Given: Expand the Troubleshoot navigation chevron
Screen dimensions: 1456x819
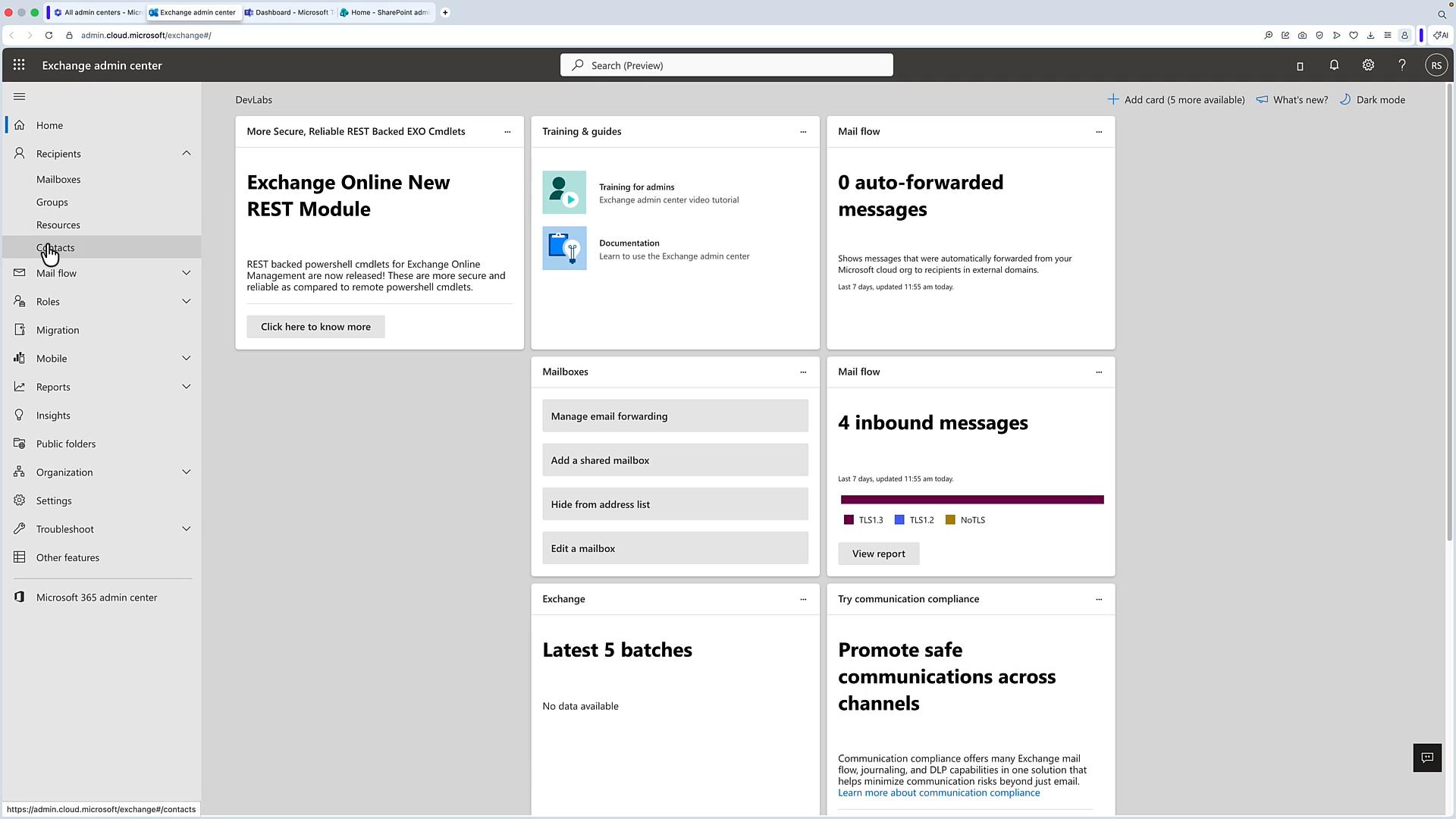Looking at the screenshot, I should [187, 529].
